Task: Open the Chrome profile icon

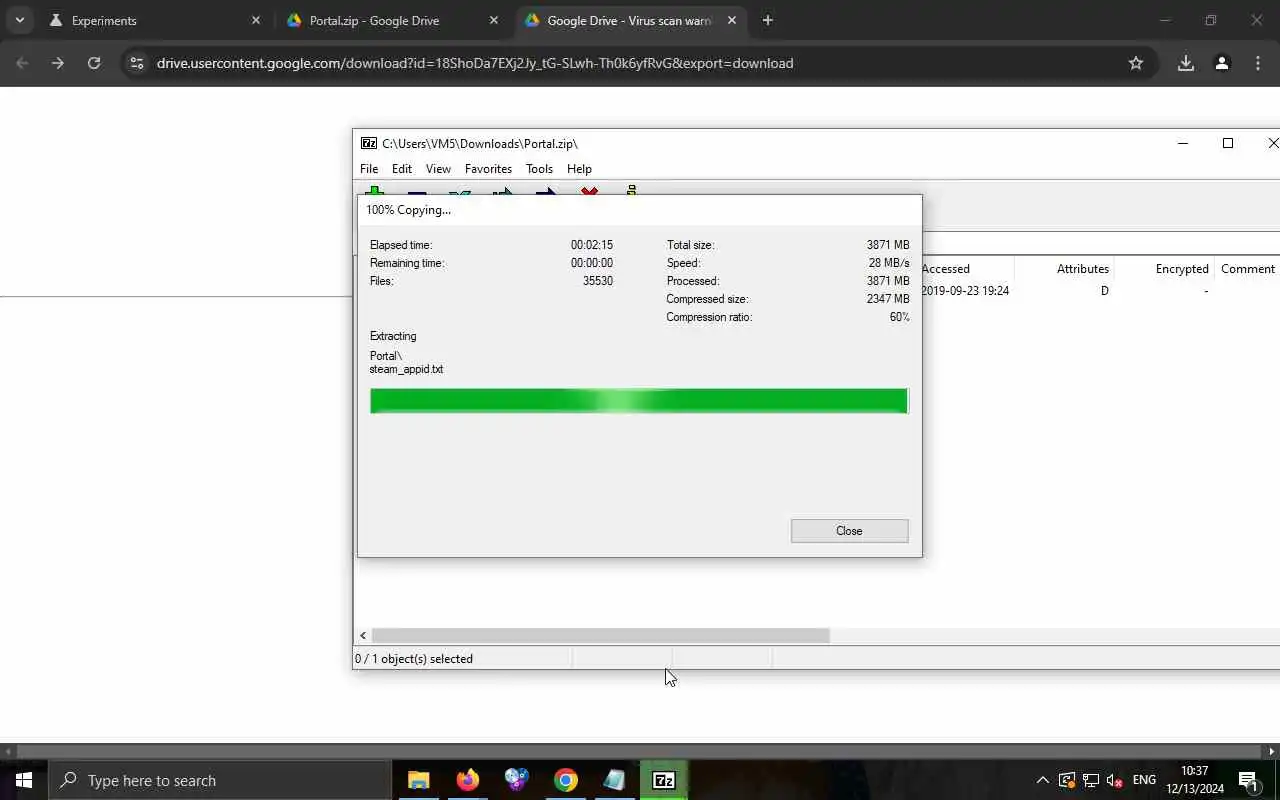Action: click(x=1222, y=63)
